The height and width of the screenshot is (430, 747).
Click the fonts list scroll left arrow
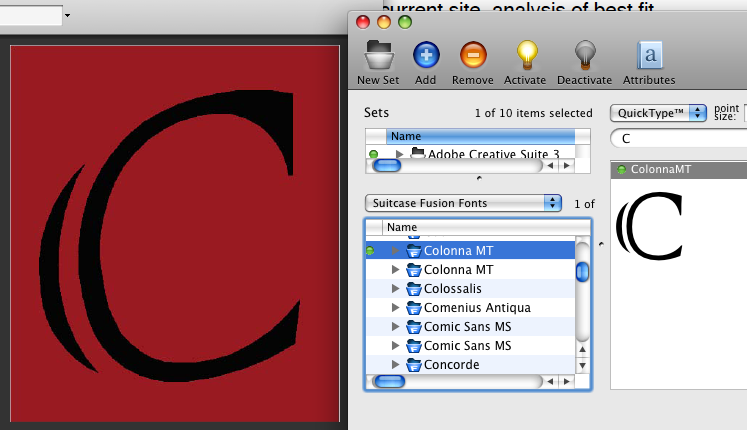click(x=550, y=381)
